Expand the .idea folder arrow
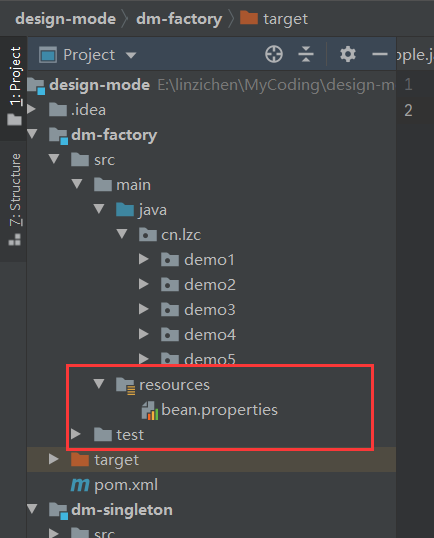Screen dimensions: 434x538 [32, 109]
